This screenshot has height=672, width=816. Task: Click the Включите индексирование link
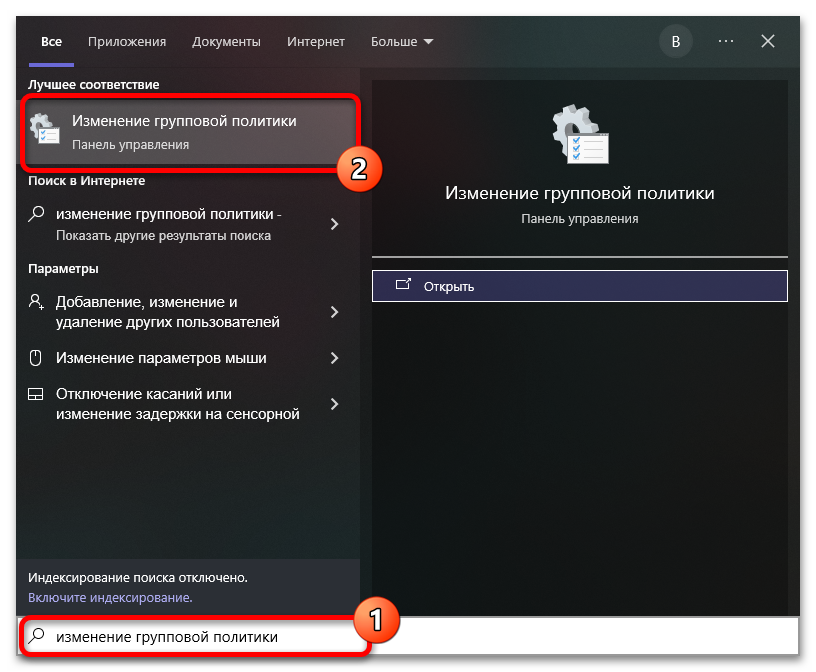(x=110, y=598)
